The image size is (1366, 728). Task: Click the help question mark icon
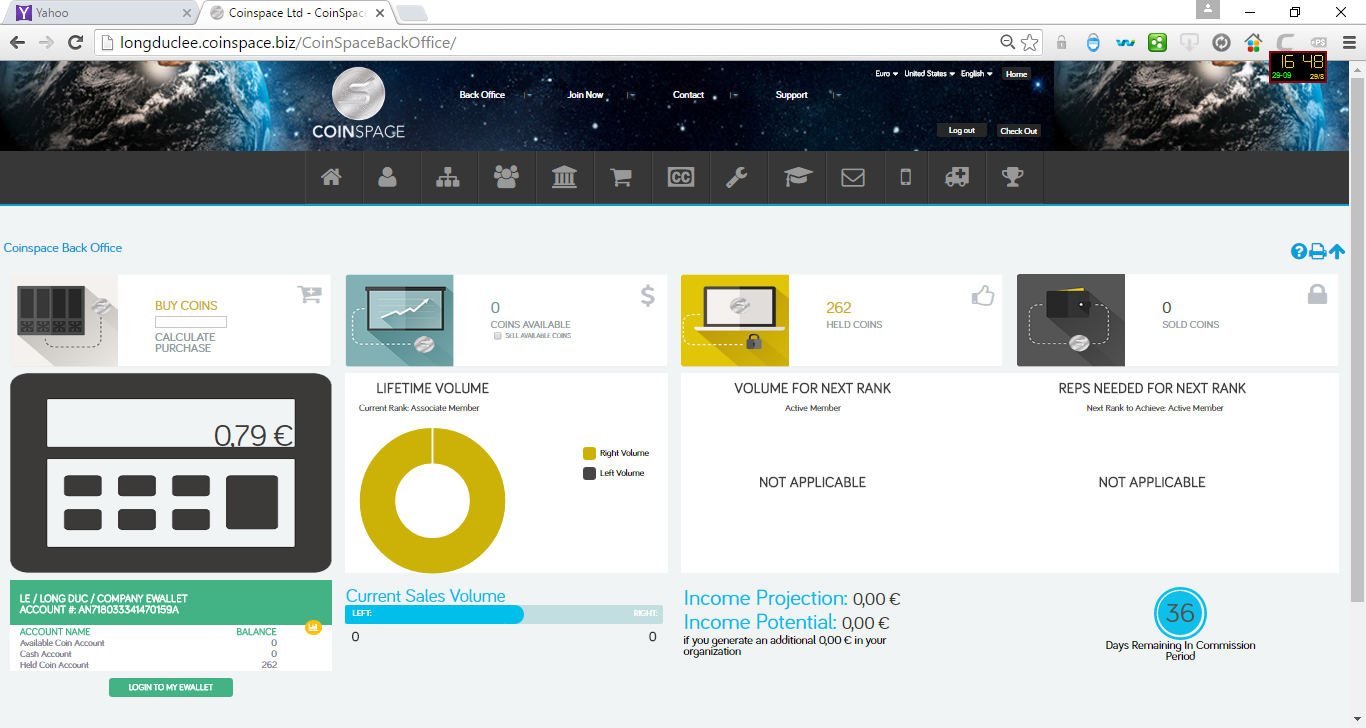pos(1299,252)
